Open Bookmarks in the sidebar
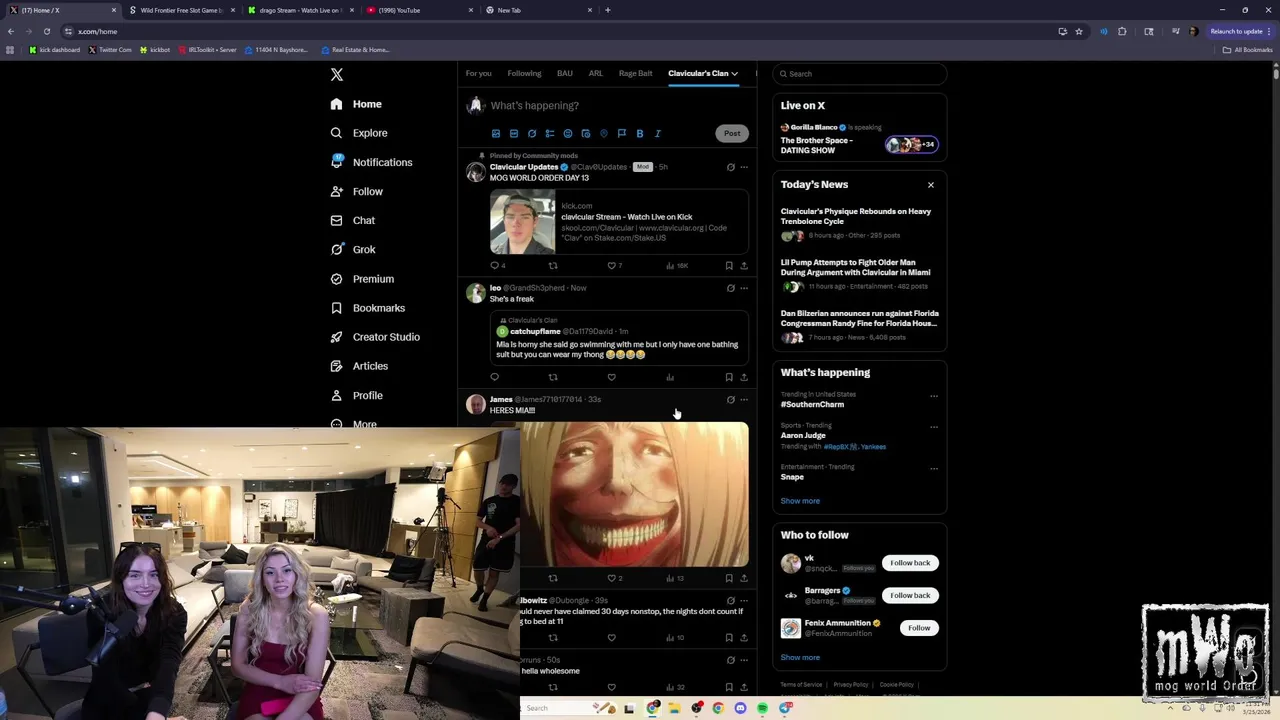The width and height of the screenshot is (1280, 720). (x=367, y=308)
